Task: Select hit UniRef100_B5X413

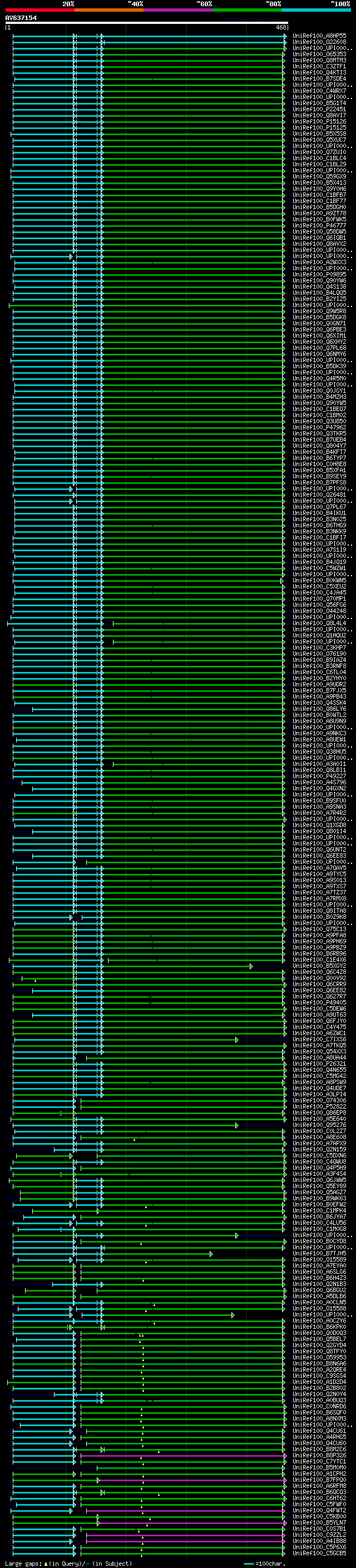Action: tap(319, 182)
